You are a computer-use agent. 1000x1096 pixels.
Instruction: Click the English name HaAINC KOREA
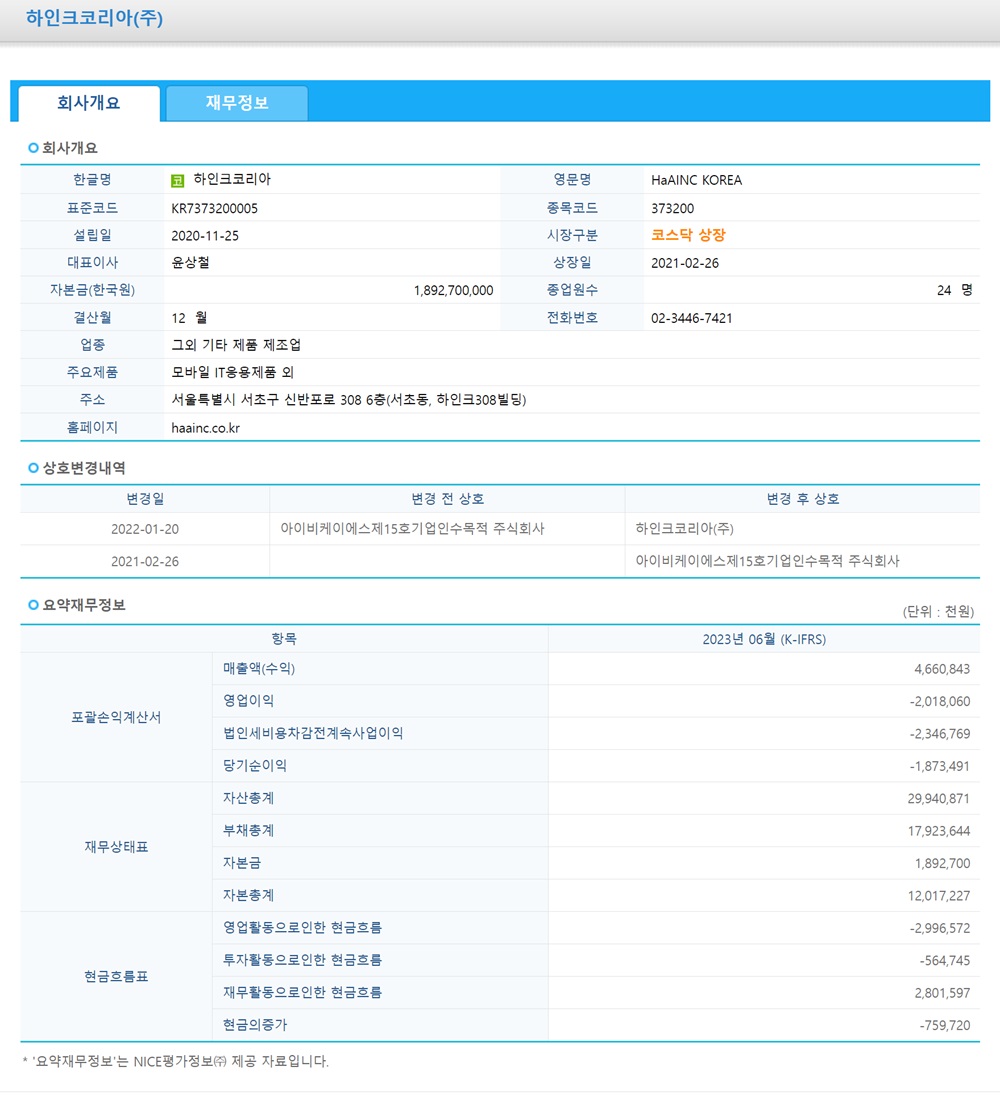pyautogui.click(x=697, y=180)
